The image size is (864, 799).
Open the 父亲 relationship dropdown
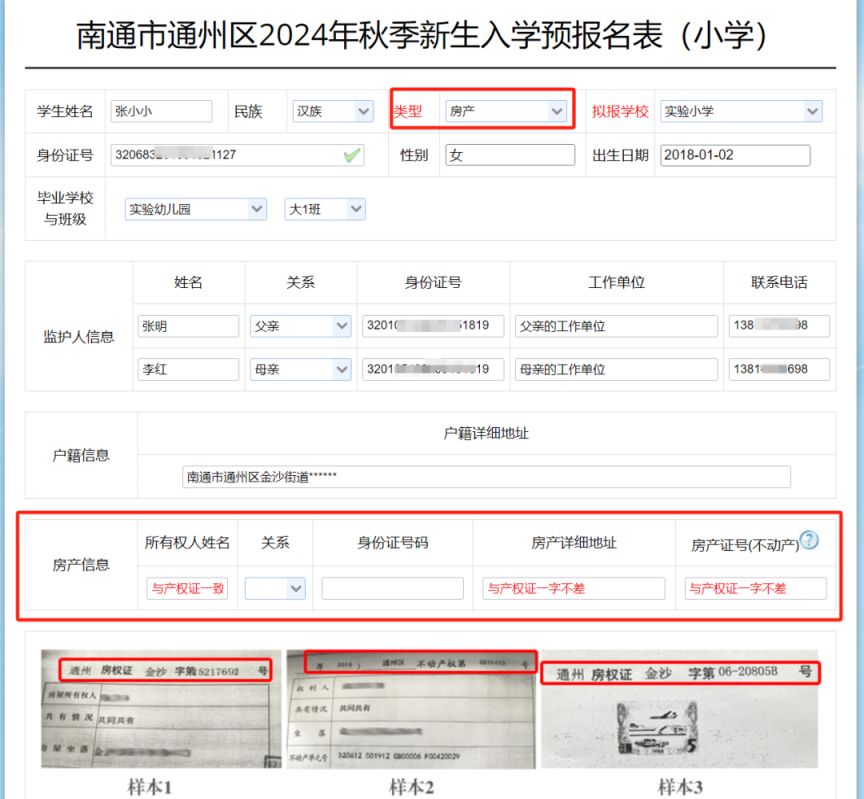pos(300,326)
